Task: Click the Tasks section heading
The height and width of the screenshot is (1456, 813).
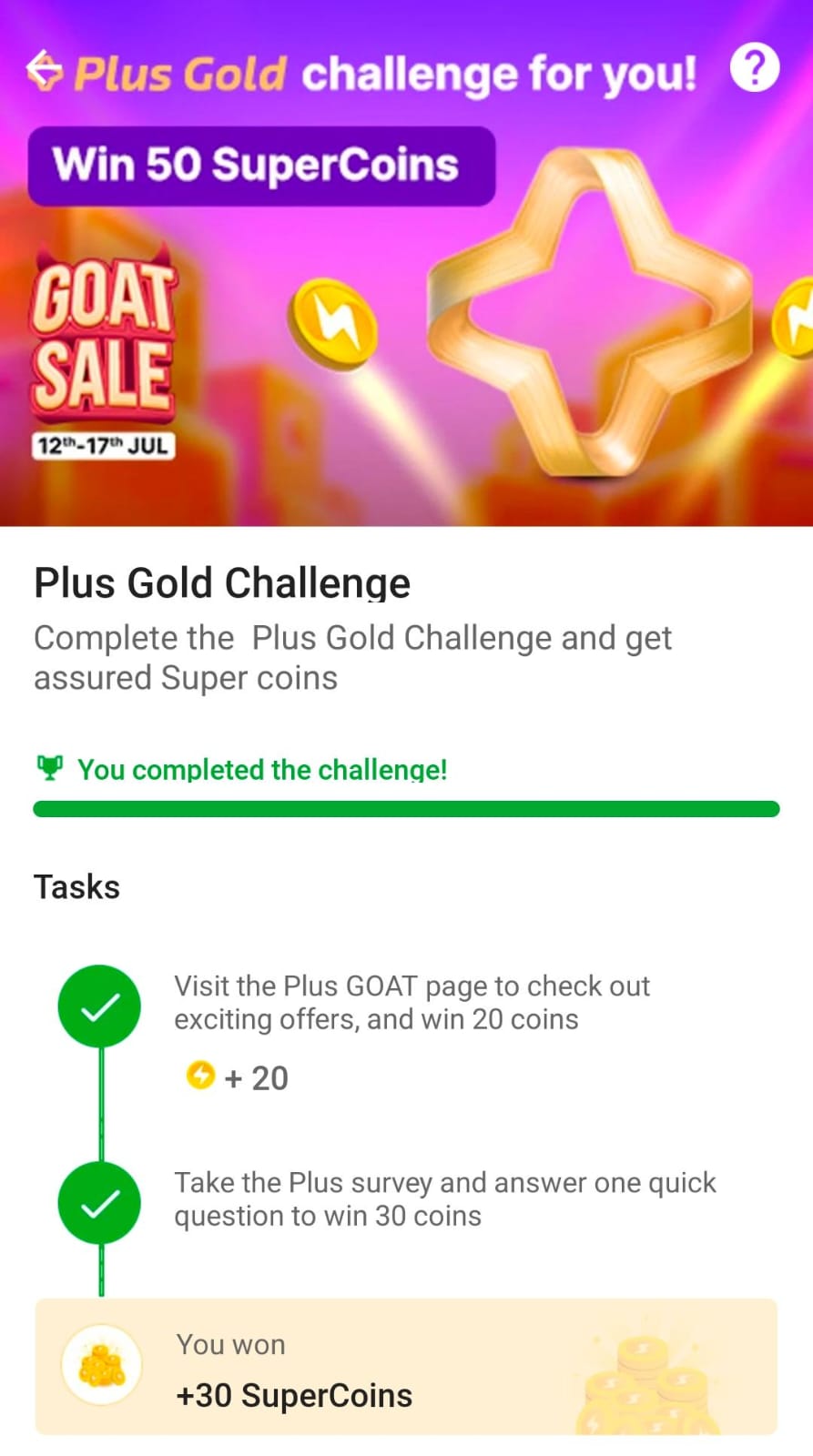Action: click(76, 886)
